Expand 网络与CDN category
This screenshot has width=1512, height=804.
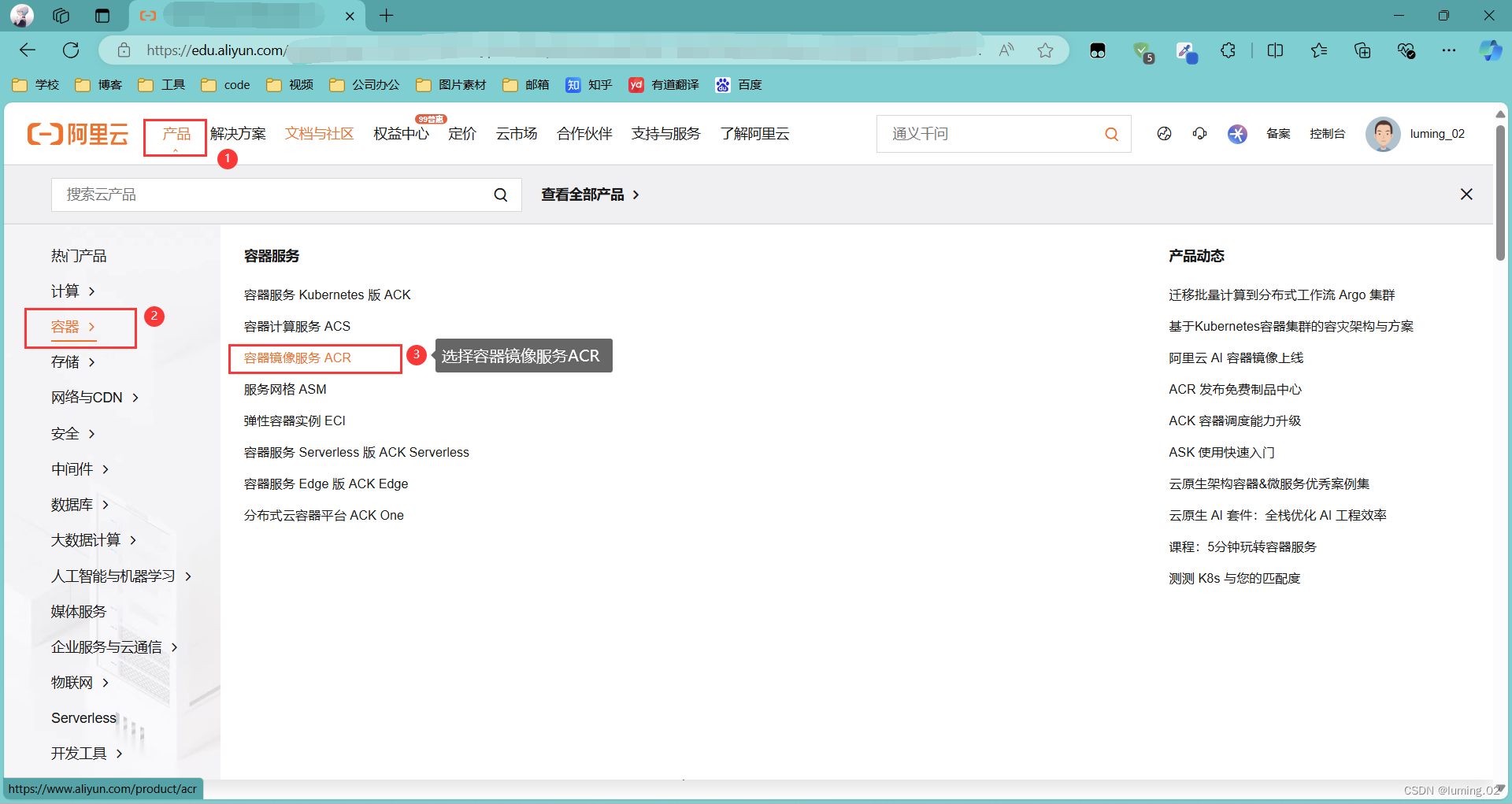coord(95,398)
